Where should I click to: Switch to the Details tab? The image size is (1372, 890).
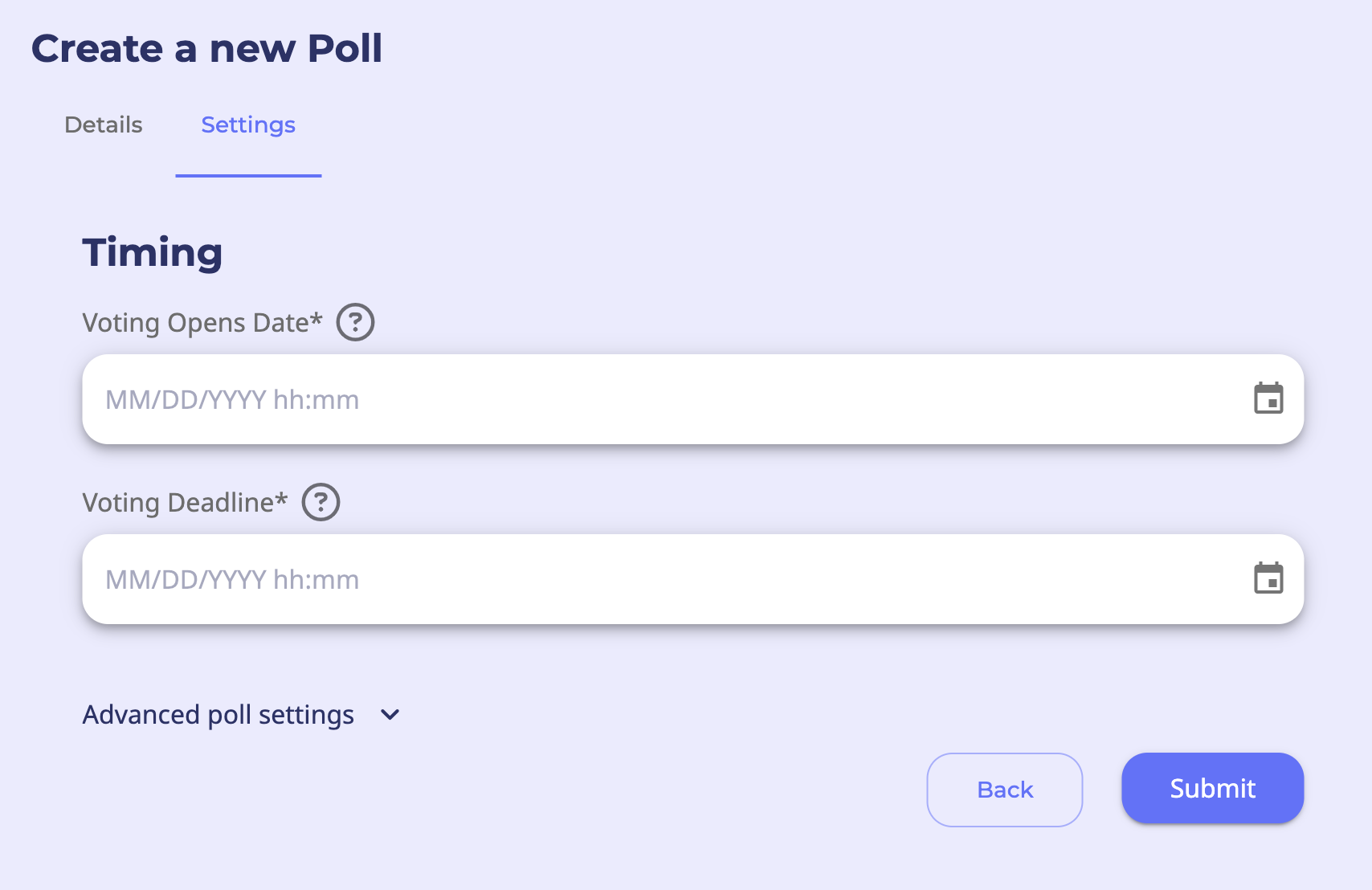pyautogui.click(x=104, y=125)
